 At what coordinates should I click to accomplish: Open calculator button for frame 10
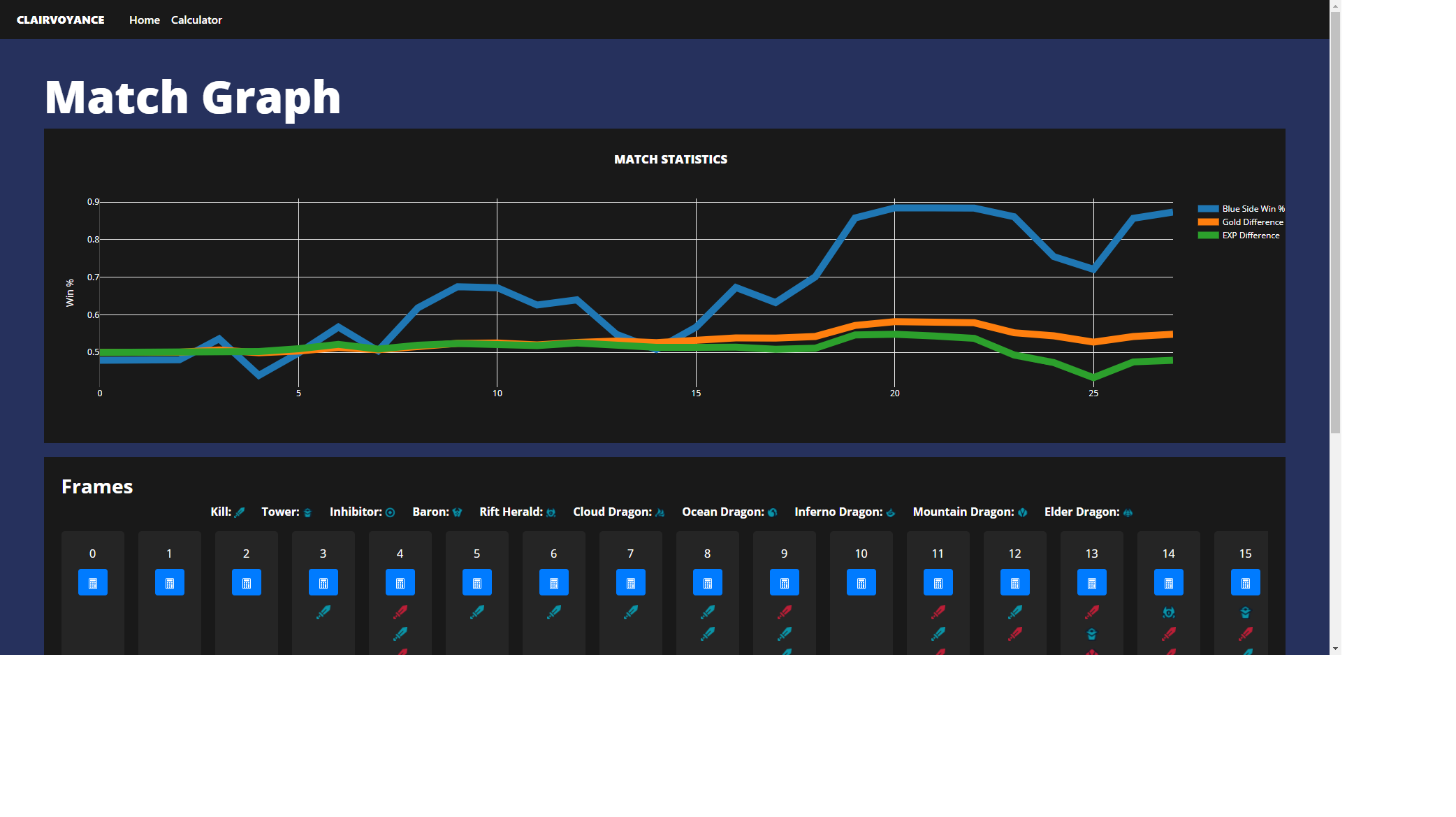861,582
